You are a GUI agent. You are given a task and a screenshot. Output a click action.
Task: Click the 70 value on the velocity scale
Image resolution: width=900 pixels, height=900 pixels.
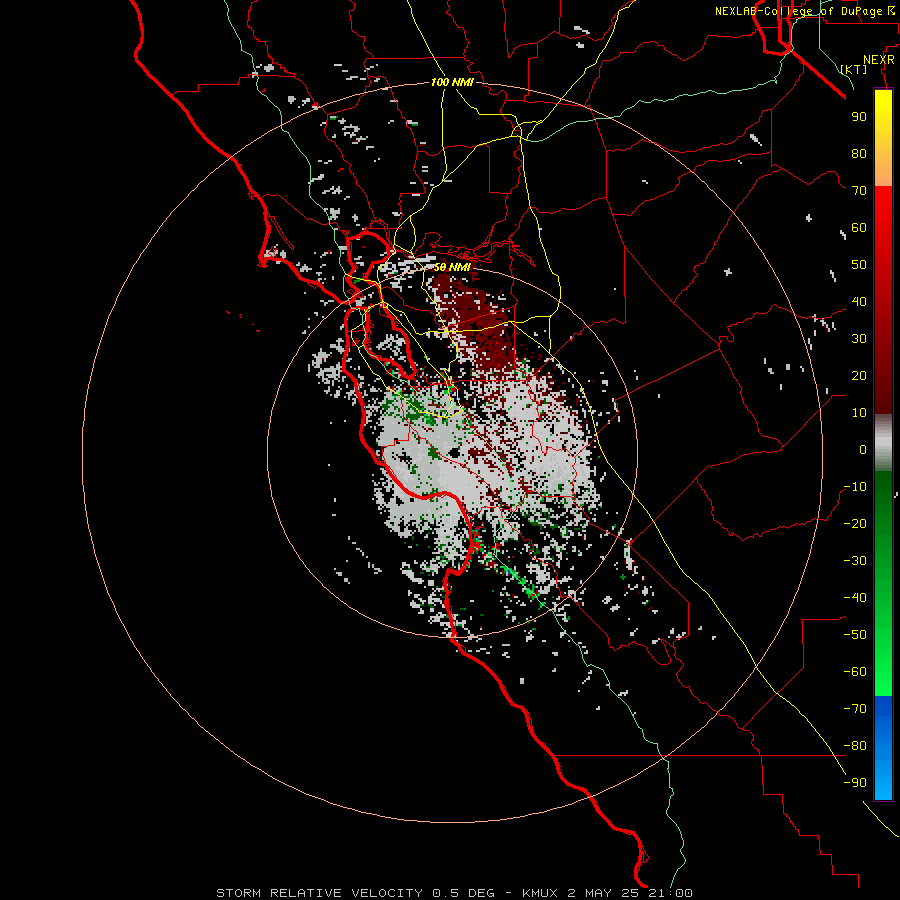coord(859,191)
